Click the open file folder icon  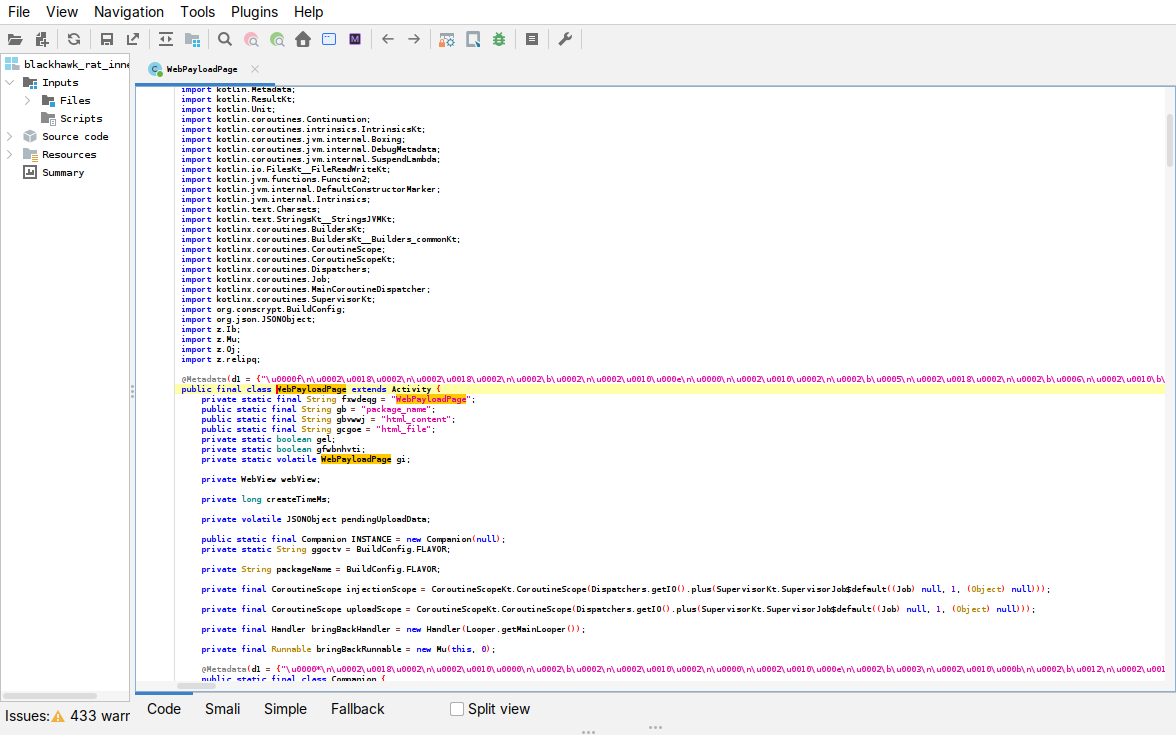tap(15, 40)
